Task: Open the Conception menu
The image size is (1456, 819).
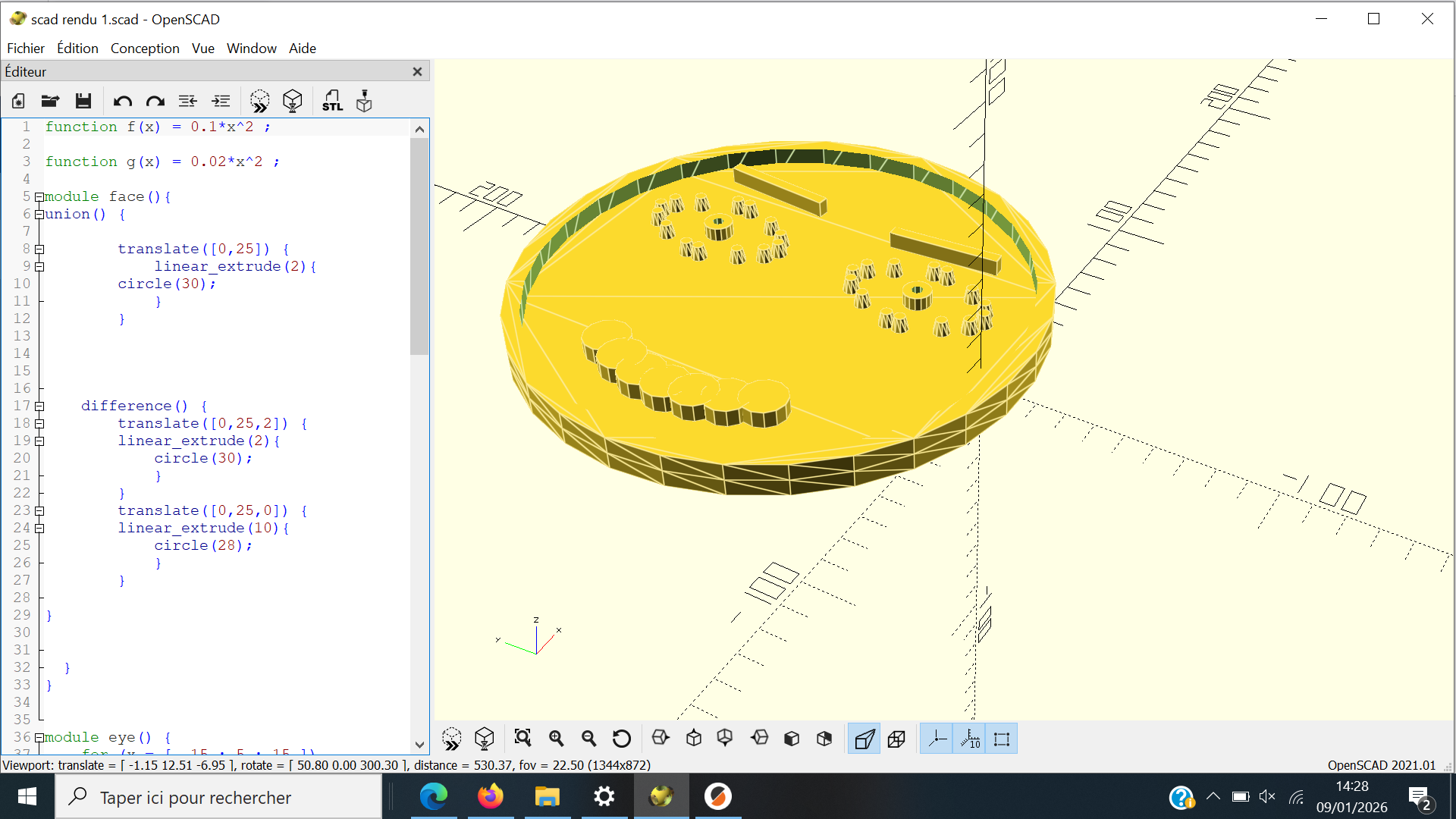Action: click(x=145, y=48)
